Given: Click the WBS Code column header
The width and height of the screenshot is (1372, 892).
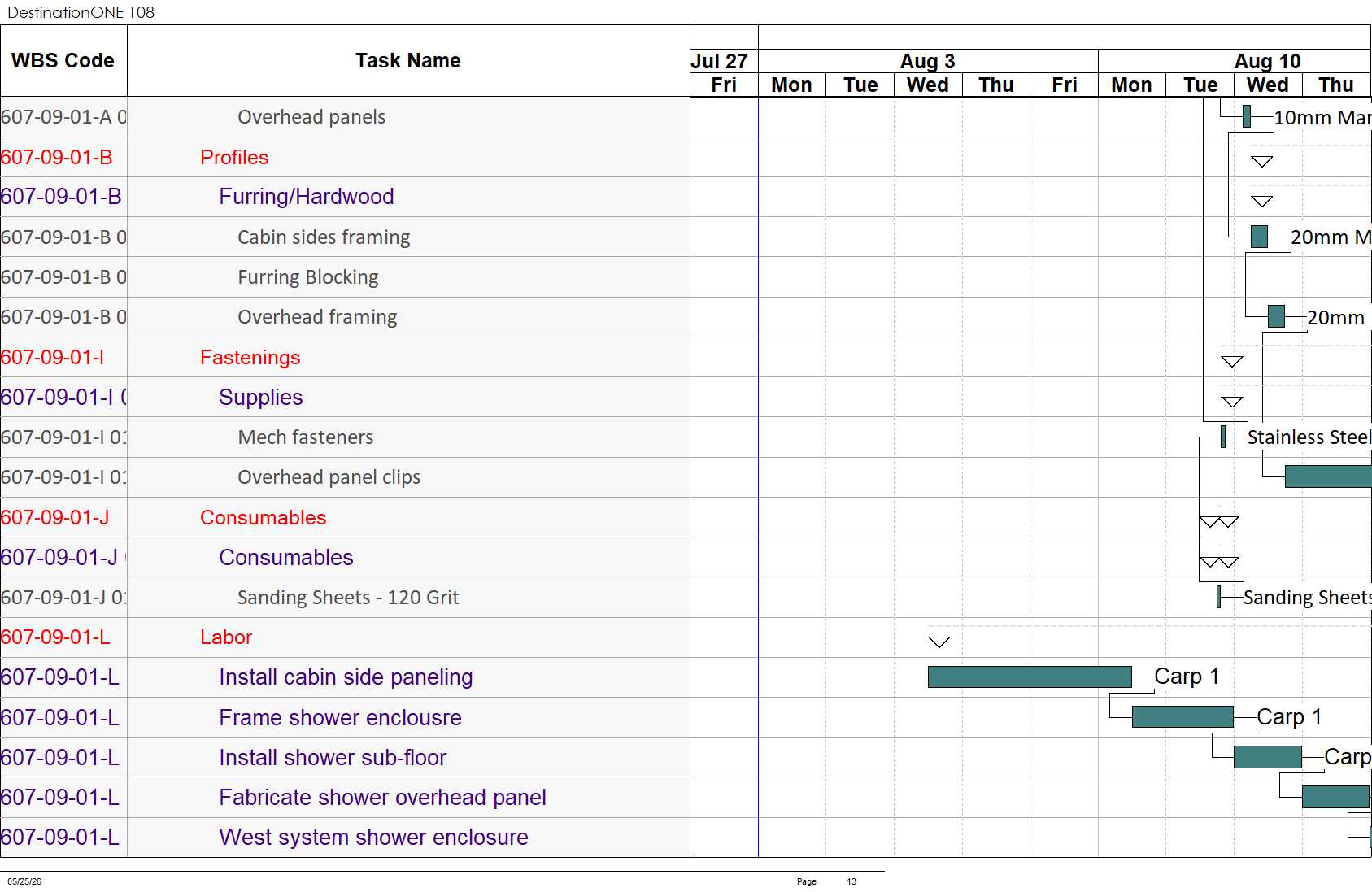Looking at the screenshot, I should 63,61.
